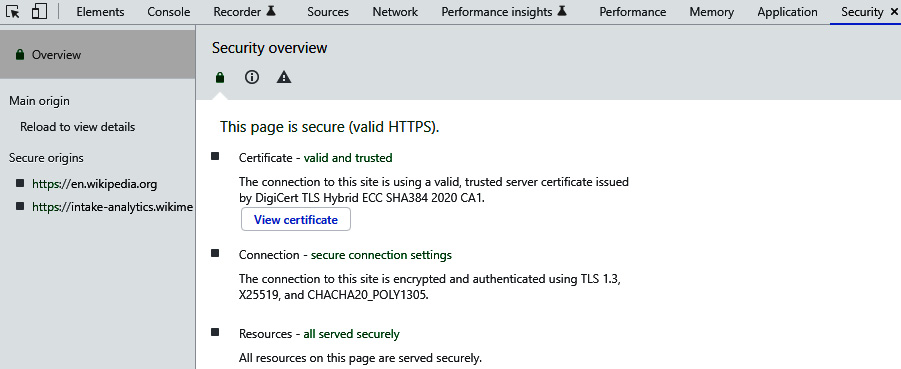Click the View certificate button
This screenshot has width=901, height=369.
[x=296, y=220]
